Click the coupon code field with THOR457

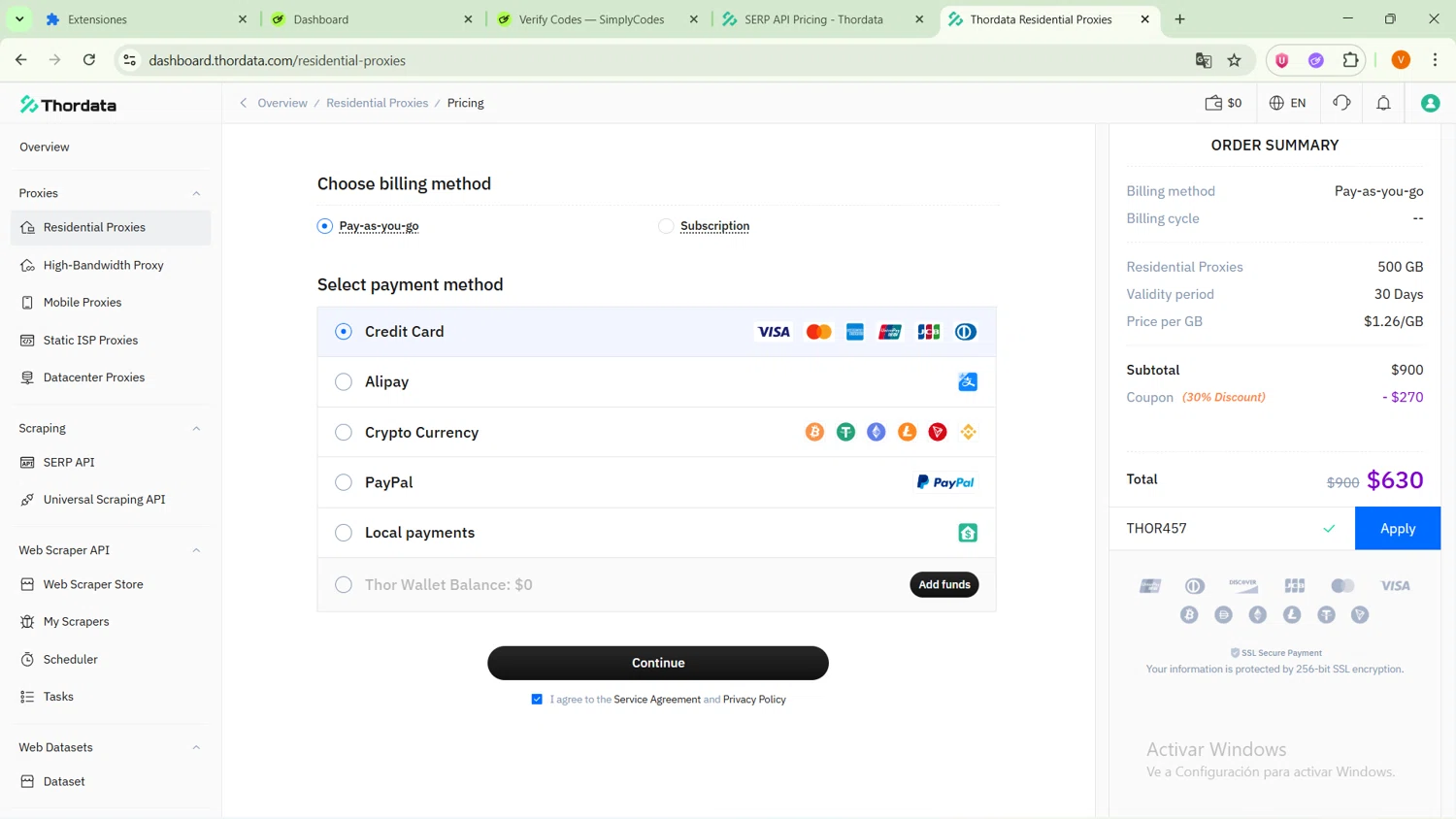1232,529
